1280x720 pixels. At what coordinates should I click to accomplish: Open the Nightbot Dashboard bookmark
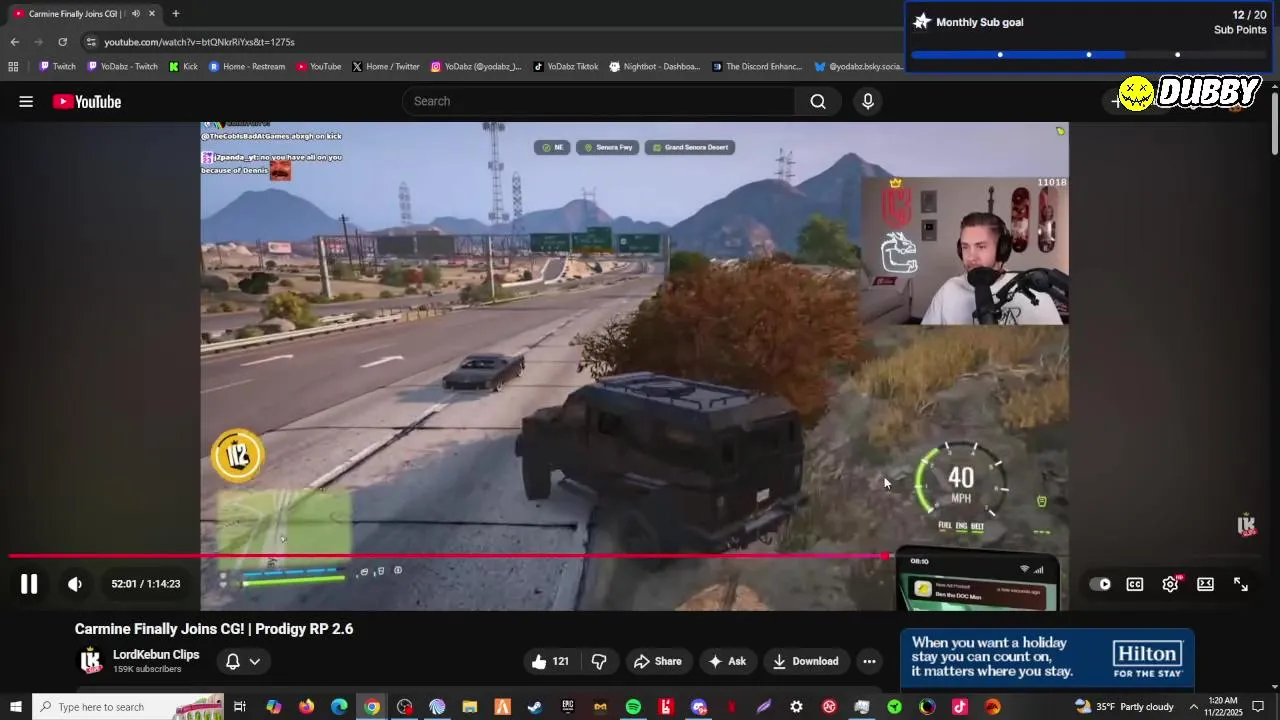[655, 67]
